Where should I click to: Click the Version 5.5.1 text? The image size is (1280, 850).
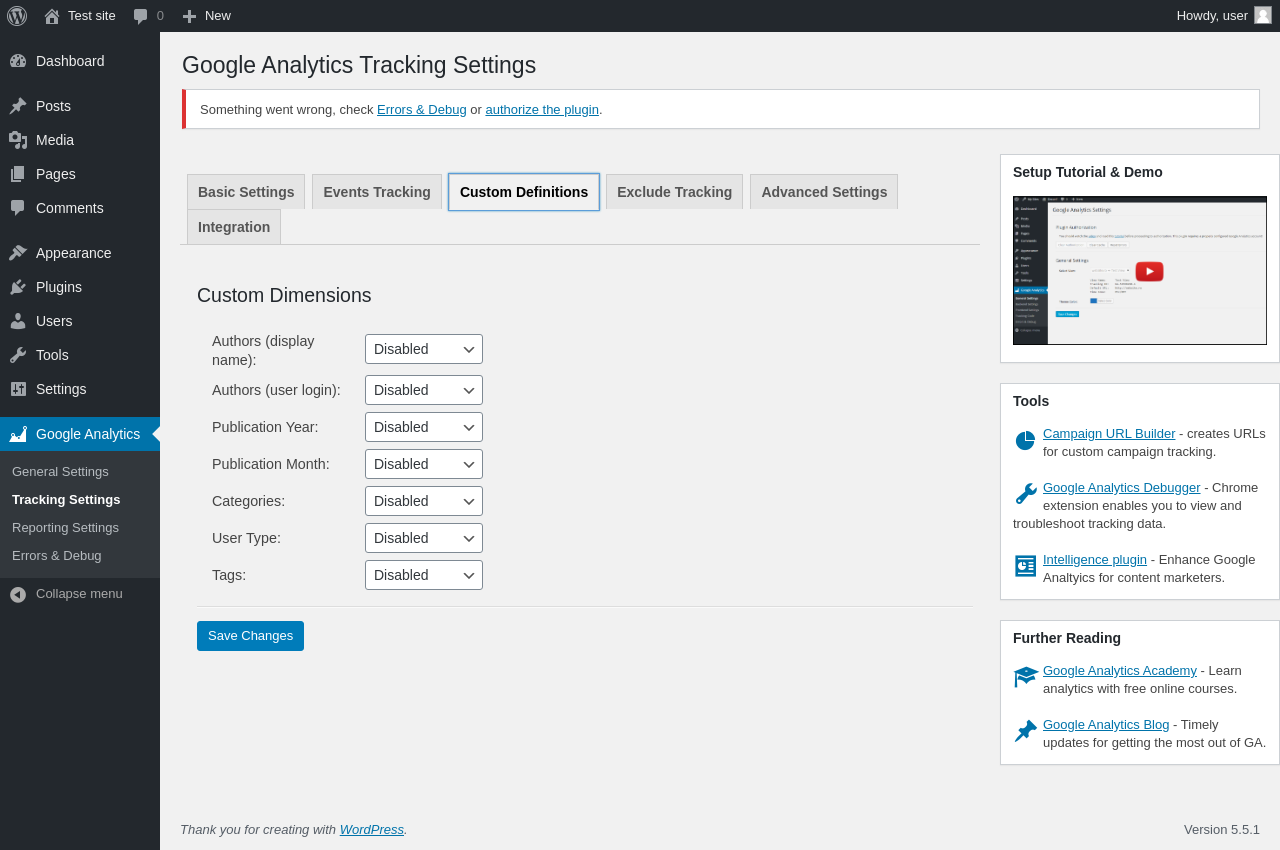(1222, 829)
